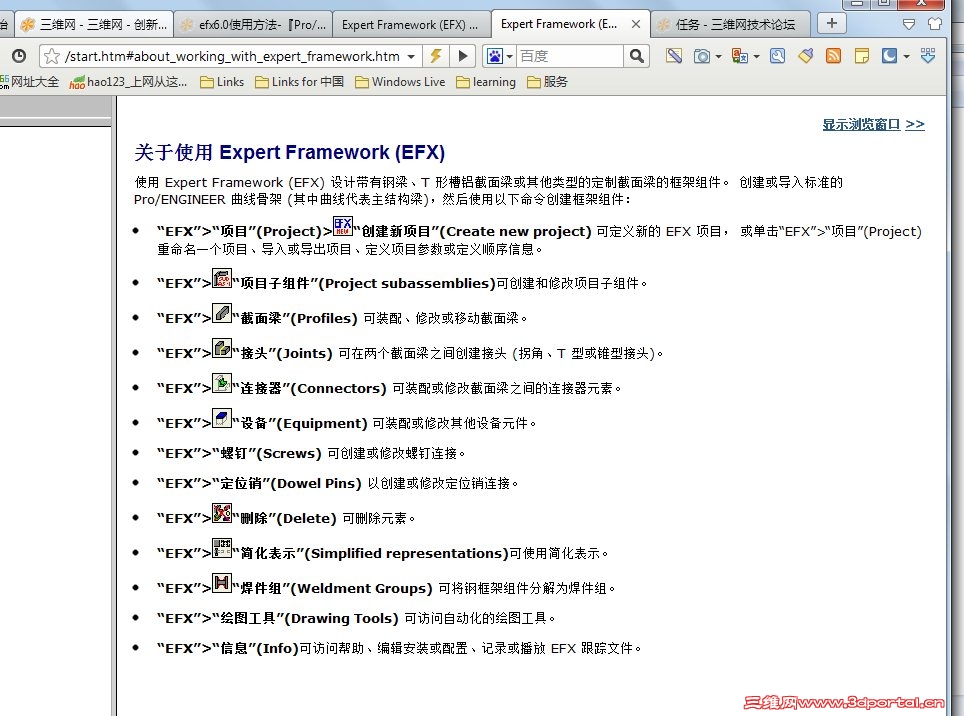Open the tab list dropdown arrow
Screen dimensions: 964x716
909,25
